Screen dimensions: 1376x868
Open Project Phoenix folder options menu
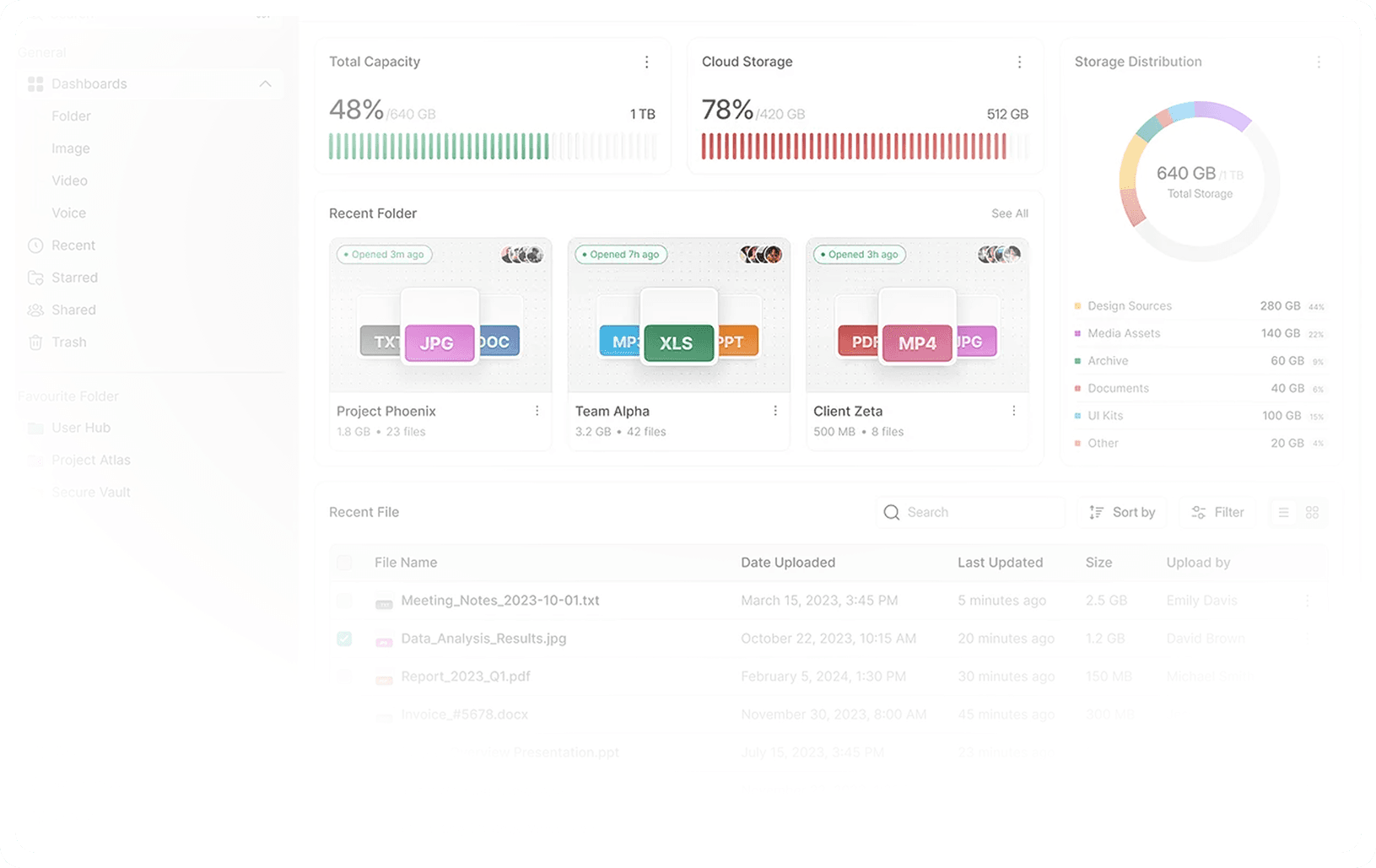(x=537, y=411)
